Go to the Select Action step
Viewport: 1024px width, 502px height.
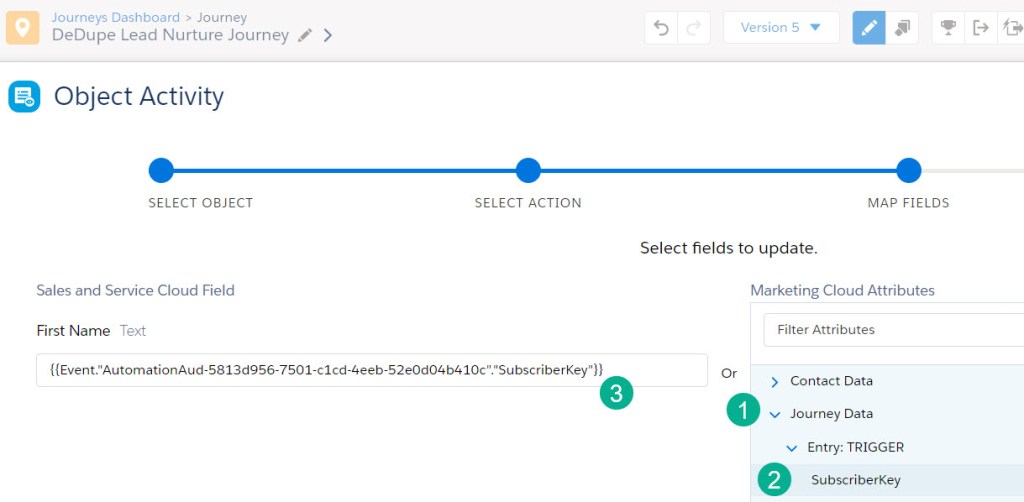tap(528, 170)
